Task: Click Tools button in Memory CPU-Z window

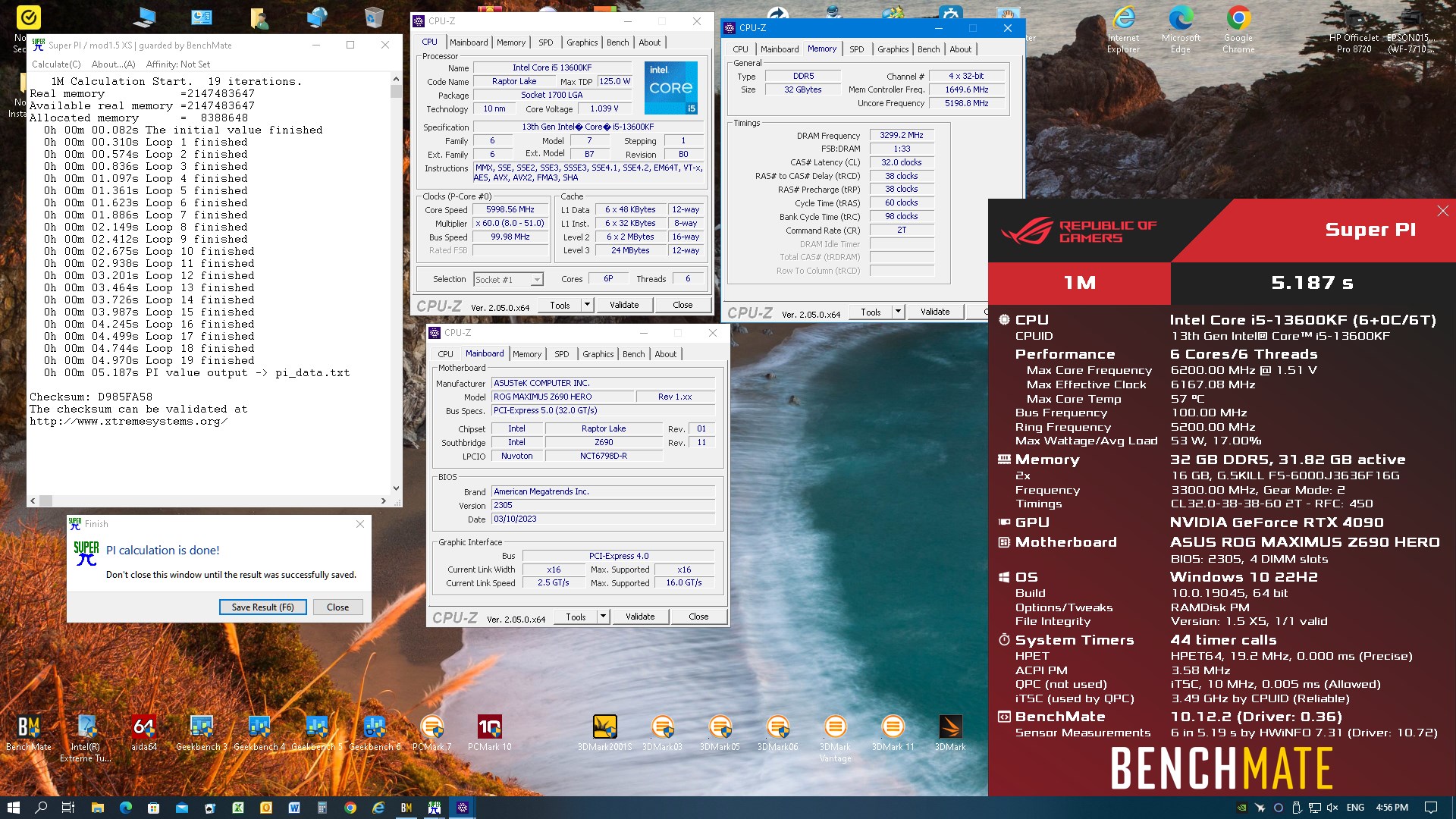Action: pos(871,312)
